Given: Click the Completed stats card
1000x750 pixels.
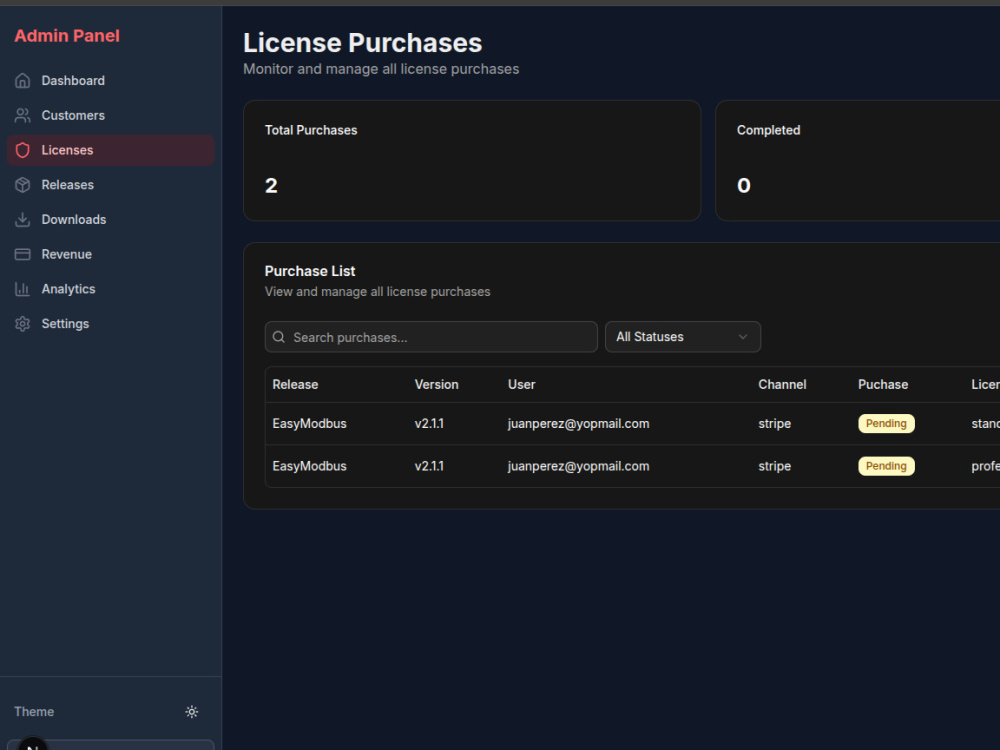Looking at the screenshot, I should (x=858, y=161).
